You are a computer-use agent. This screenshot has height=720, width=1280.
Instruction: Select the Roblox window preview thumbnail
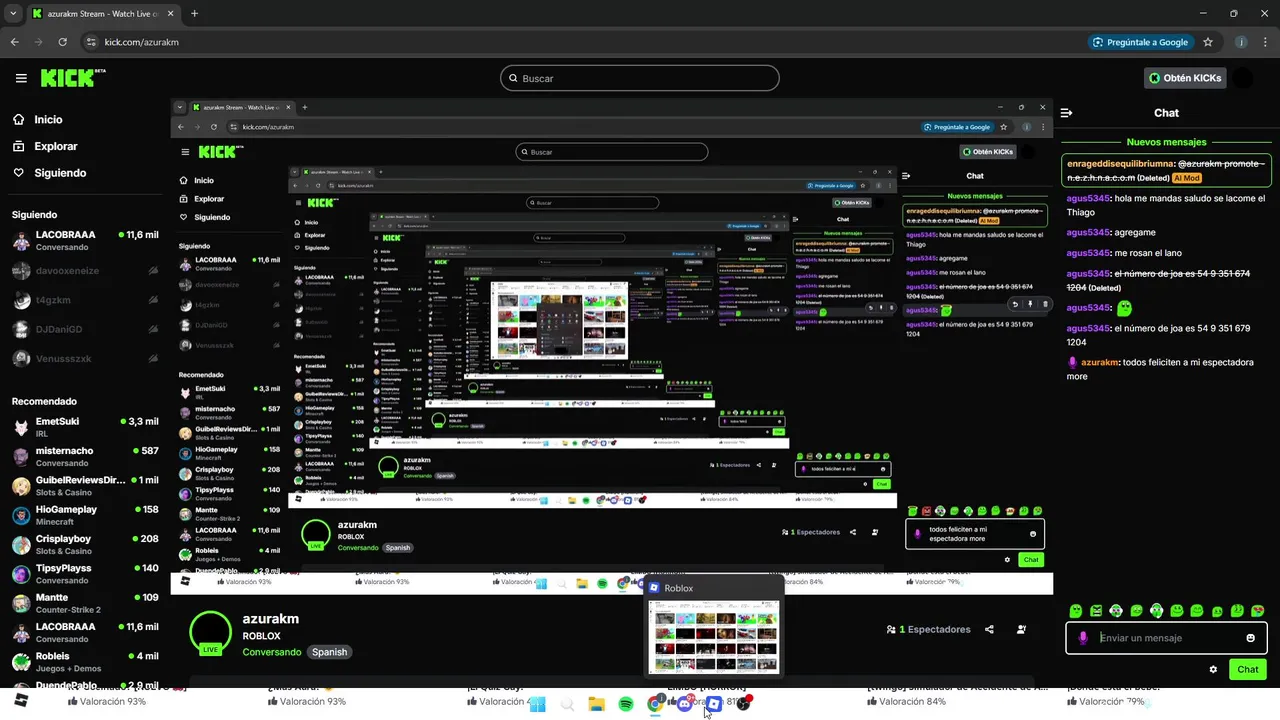714,637
